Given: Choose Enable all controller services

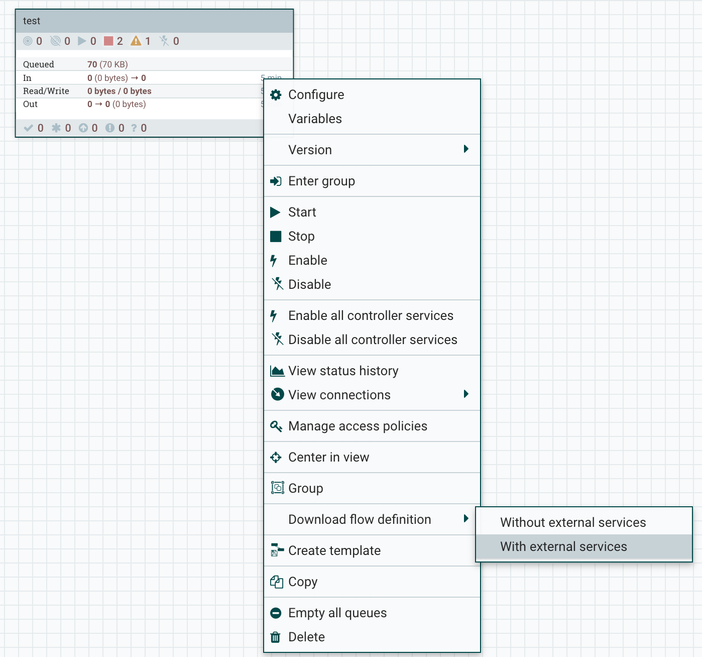Looking at the screenshot, I should coord(372,316).
